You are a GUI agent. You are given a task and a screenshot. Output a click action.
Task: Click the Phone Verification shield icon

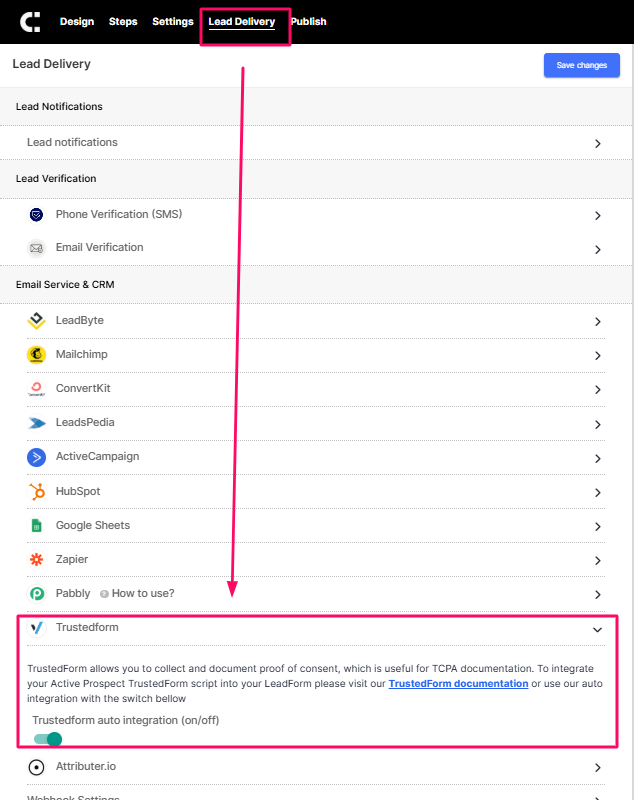[36, 215]
